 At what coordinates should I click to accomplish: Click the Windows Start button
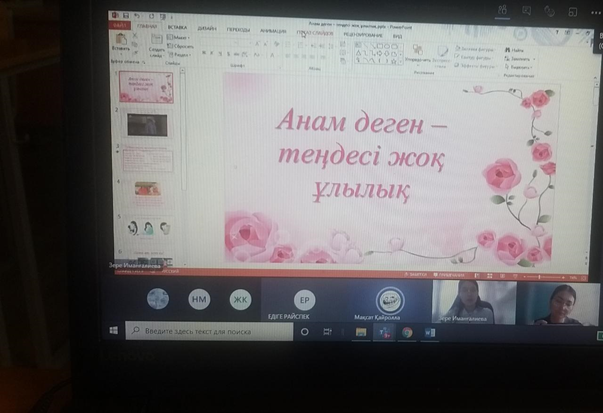click(x=114, y=330)
